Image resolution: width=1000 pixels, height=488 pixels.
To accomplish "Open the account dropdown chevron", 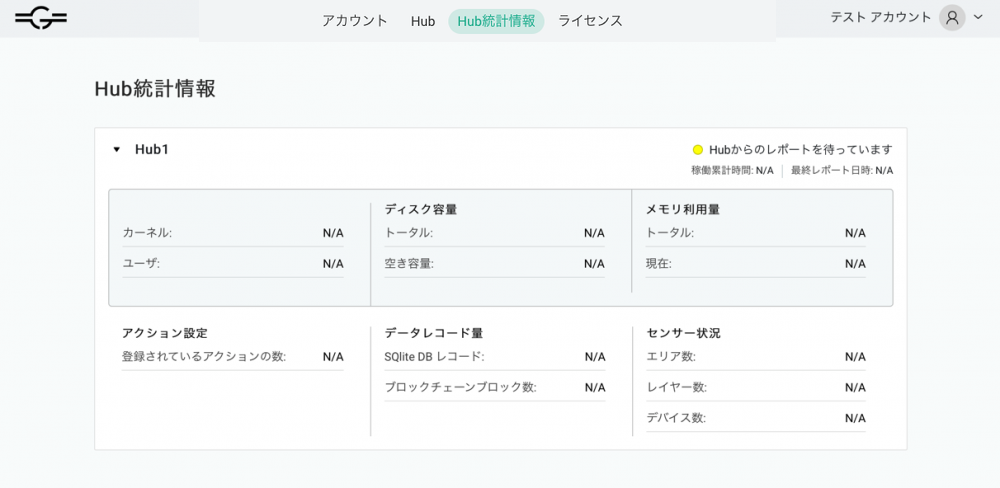I will pyautogui.click(x=978, y=18).
